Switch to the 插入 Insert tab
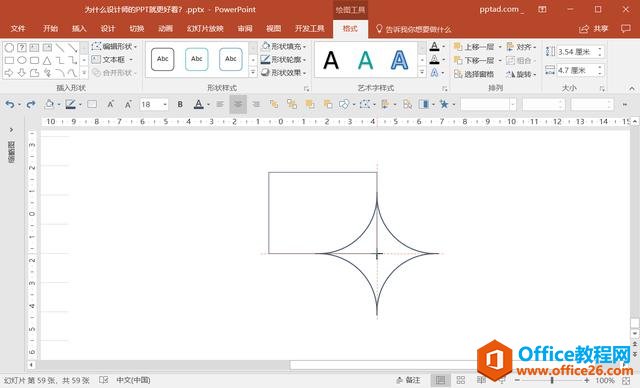 (79, 29)
